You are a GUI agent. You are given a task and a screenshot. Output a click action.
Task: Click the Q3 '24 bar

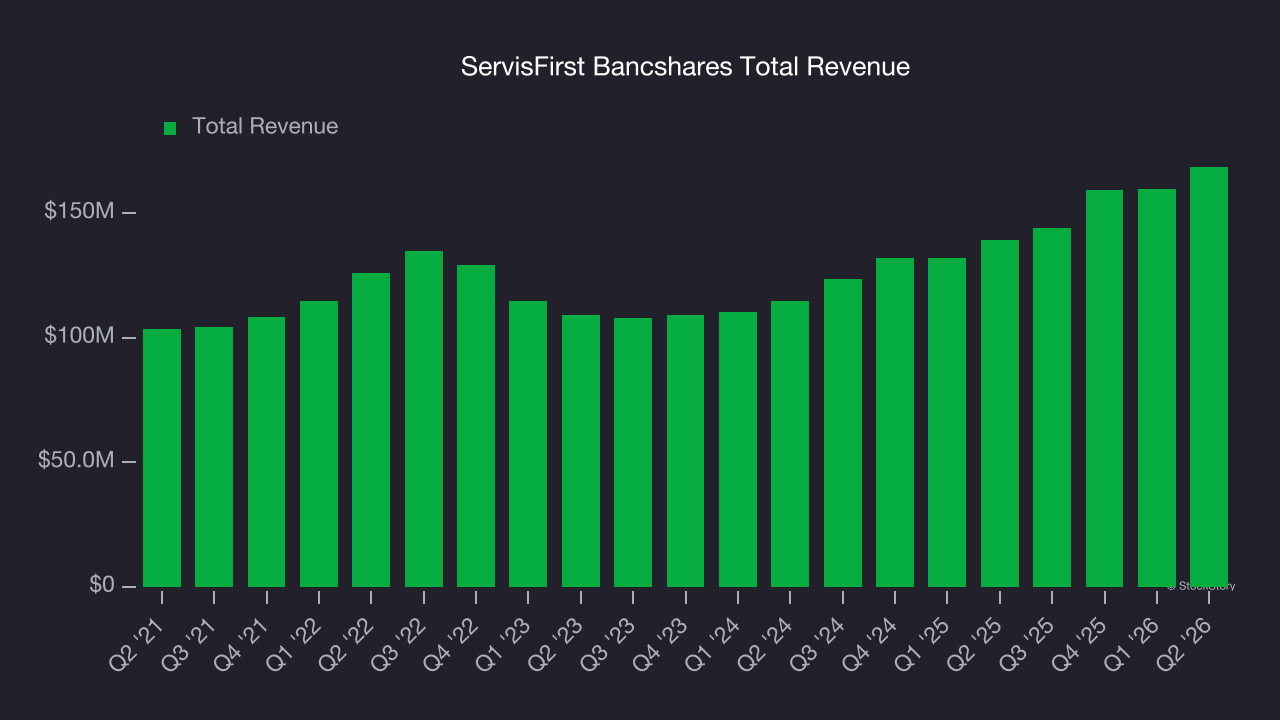click(x=843, y=433)
